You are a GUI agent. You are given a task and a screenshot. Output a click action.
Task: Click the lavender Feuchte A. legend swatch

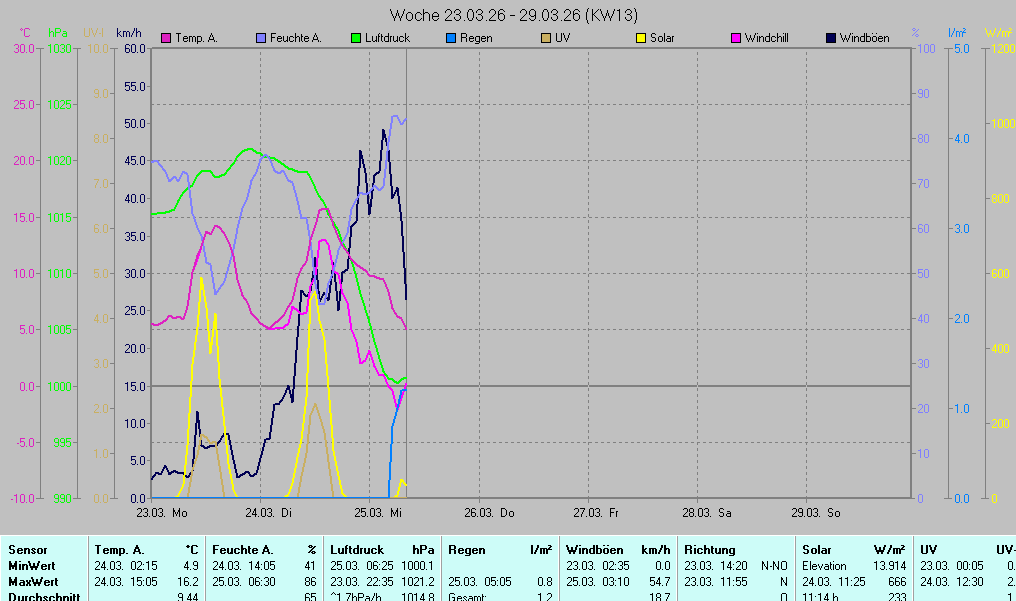263,39
